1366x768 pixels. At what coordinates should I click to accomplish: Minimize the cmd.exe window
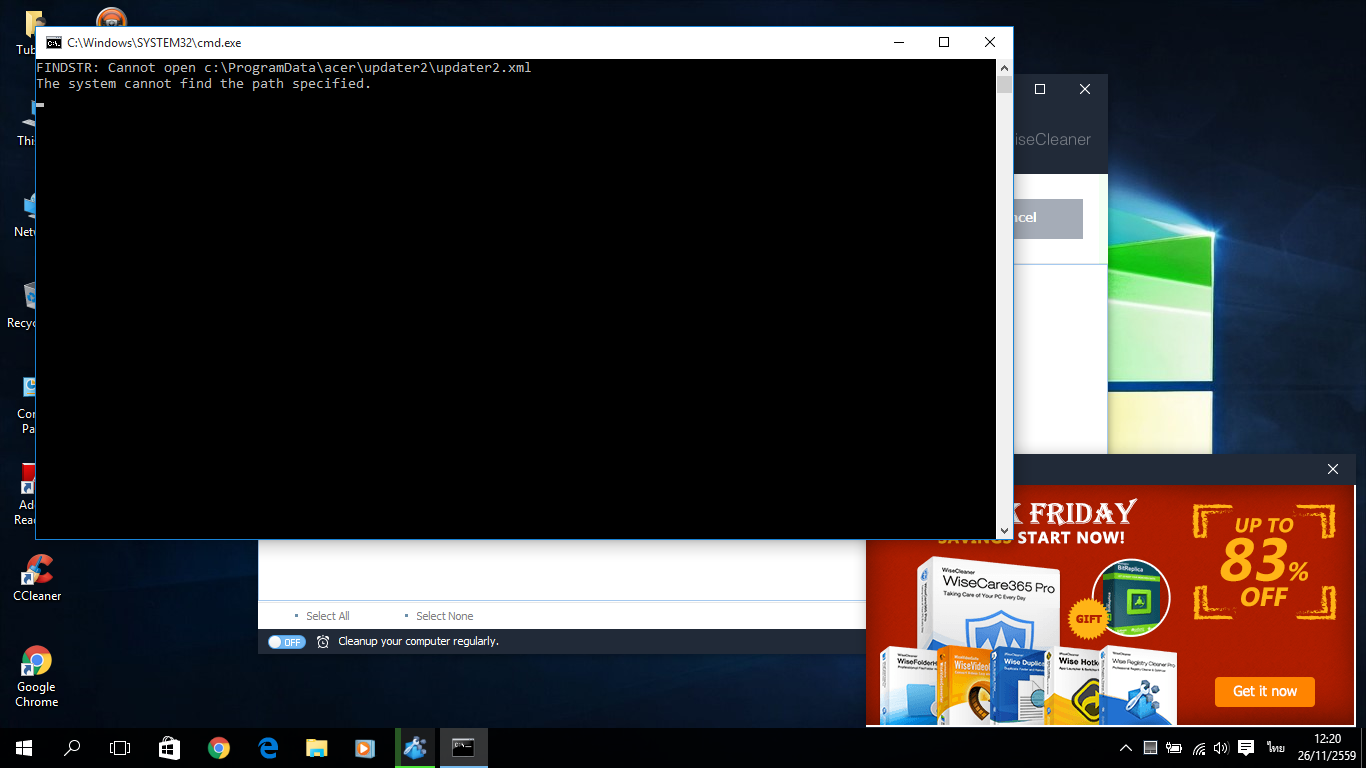pyautogui.click(x=898, y=43)
